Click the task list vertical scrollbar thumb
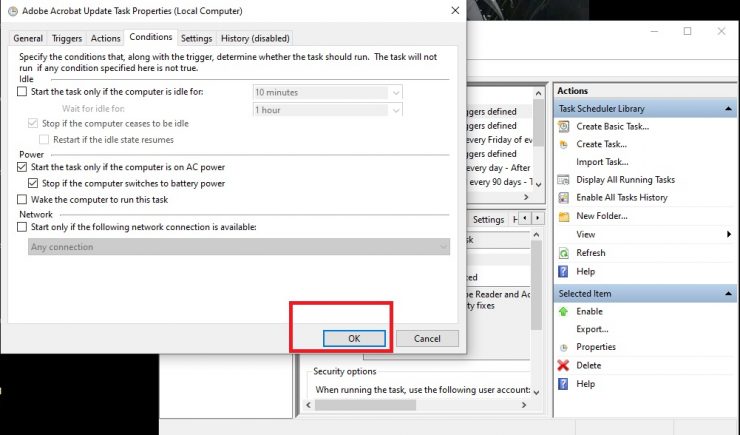The width and height of the screenshot is (740, 435). 538,123
